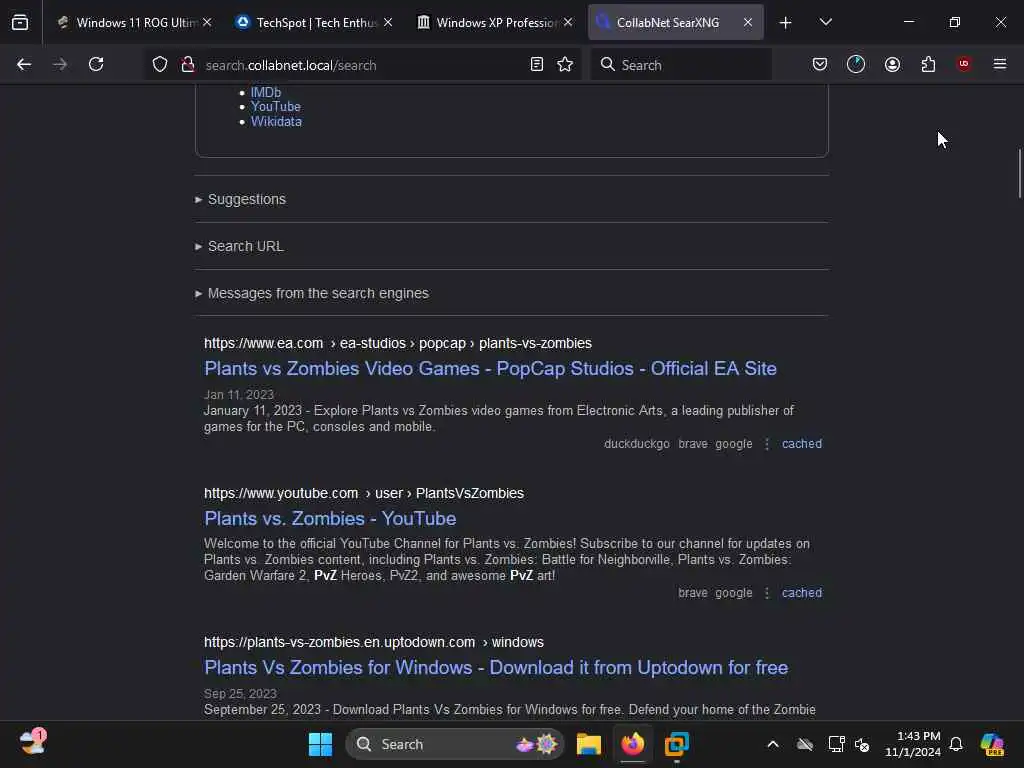Open the IMDb link
This screenshot has width=1024, height=768.
[266, 92]
